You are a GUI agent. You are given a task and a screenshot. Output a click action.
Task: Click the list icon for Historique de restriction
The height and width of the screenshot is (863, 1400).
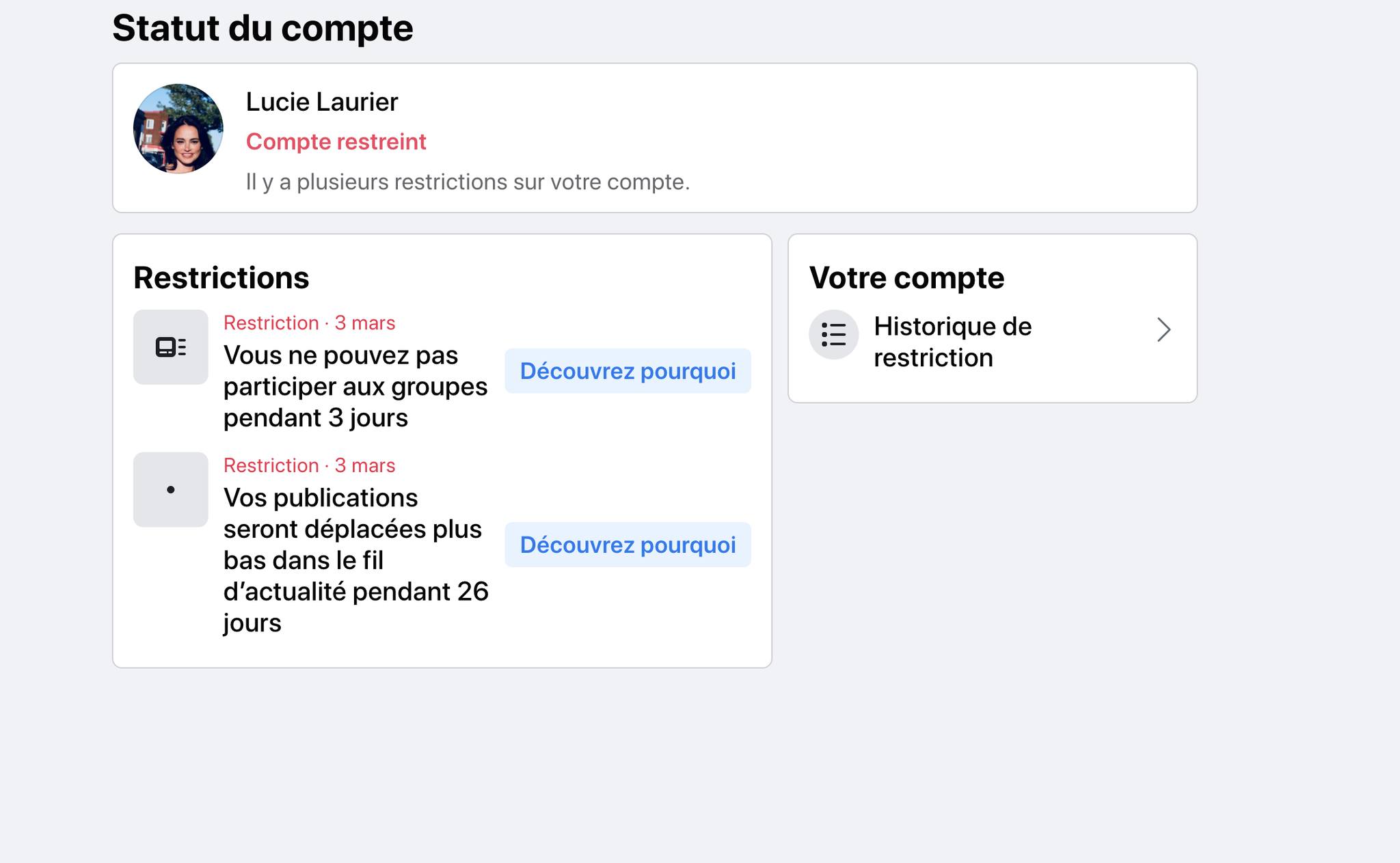pos(833,335)
